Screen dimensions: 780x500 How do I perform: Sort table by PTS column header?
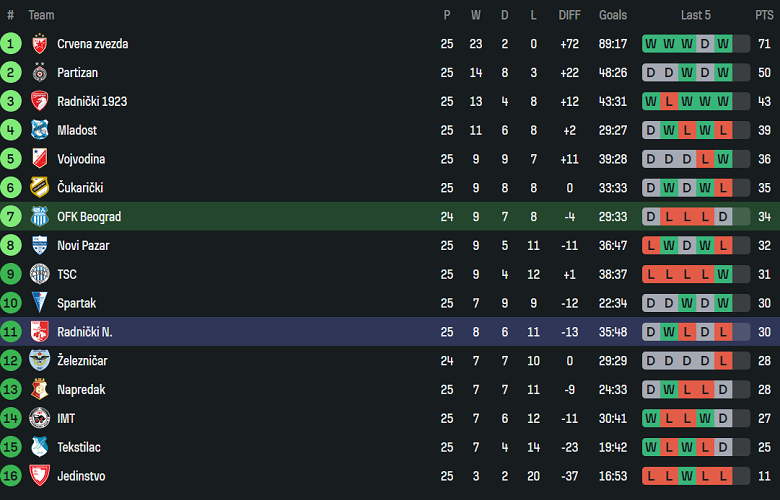pos(764,15)
